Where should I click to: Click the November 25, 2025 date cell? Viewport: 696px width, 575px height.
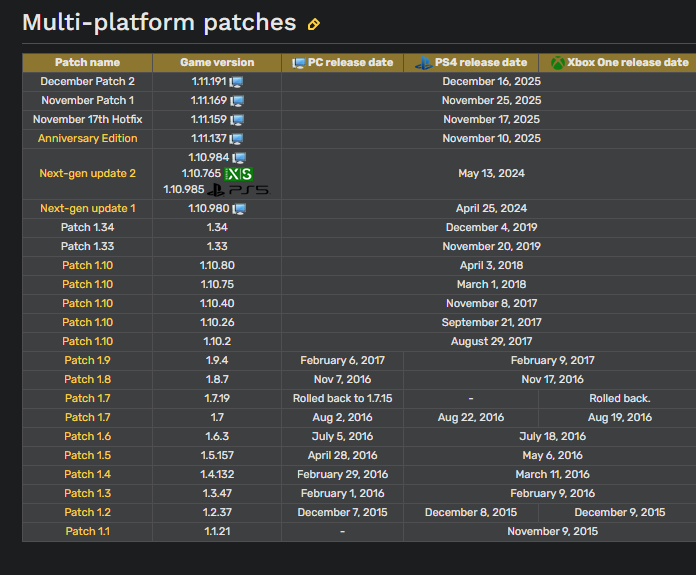pos(491,101)
